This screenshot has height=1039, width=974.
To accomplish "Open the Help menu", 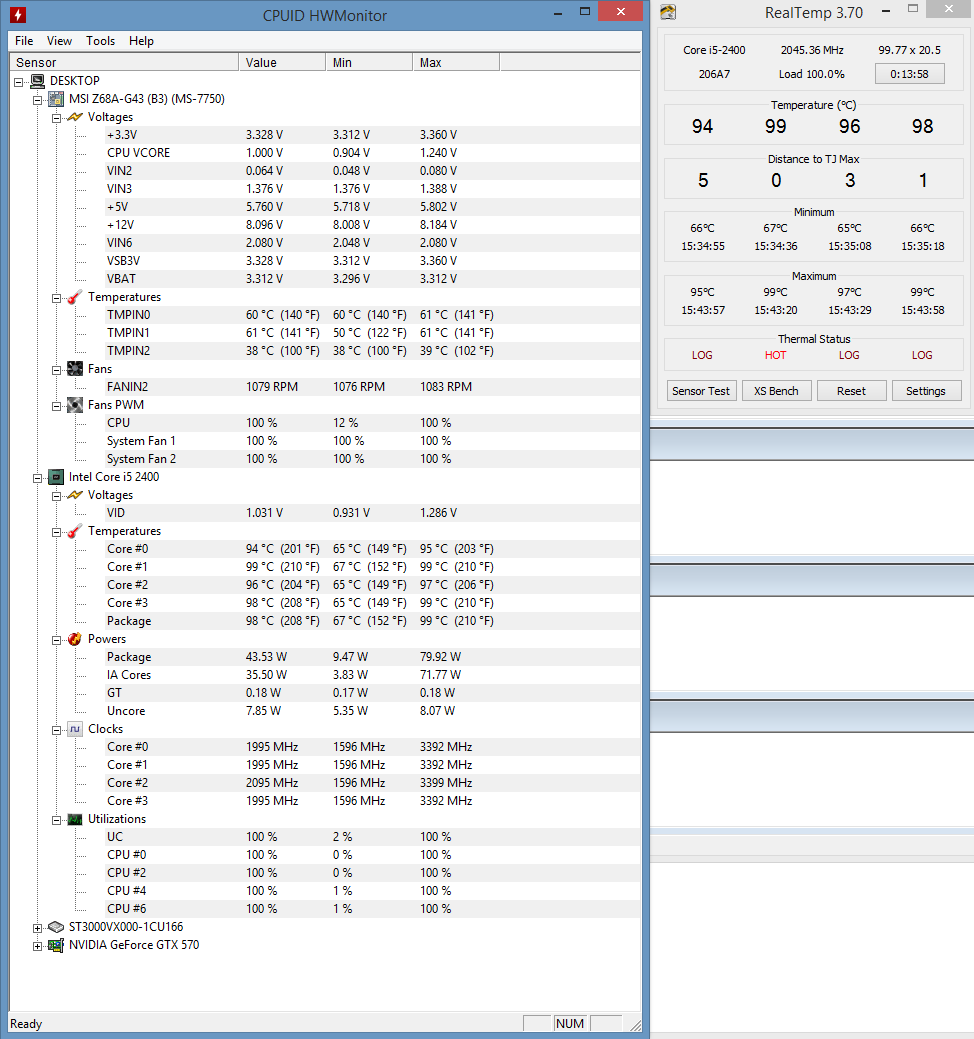I will (x=141, y=41).
